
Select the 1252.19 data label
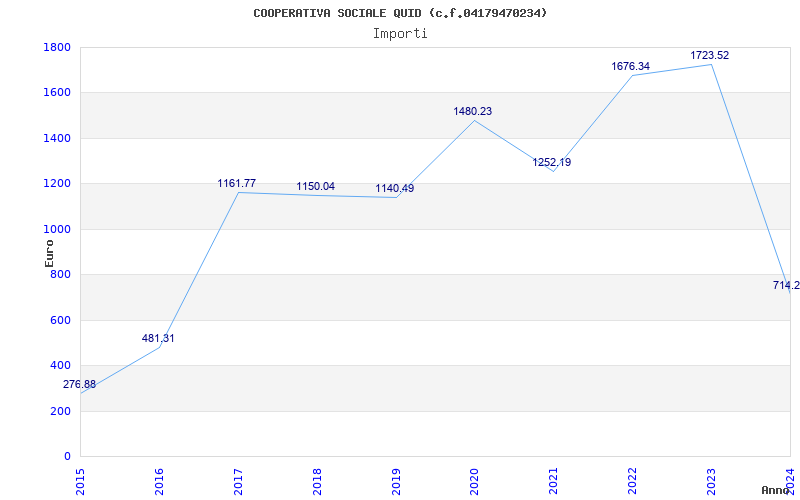click(552, 162)
